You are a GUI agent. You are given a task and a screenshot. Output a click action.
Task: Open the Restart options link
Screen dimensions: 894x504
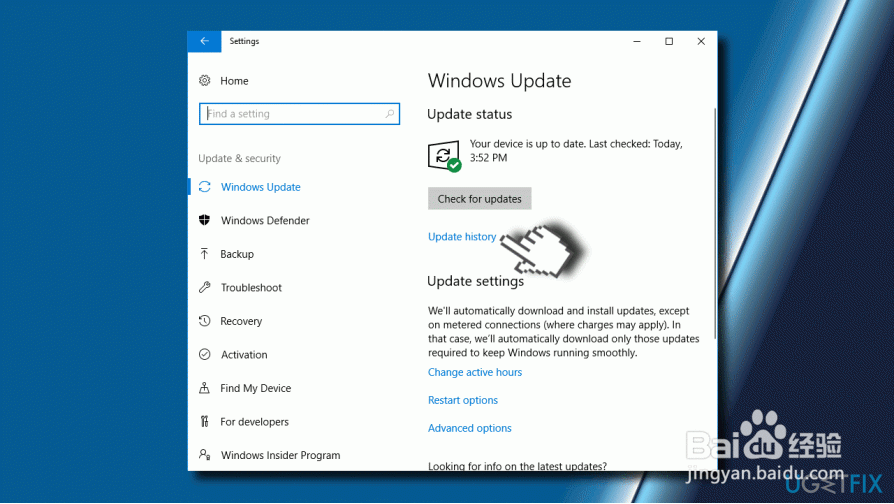pos(463,400)
